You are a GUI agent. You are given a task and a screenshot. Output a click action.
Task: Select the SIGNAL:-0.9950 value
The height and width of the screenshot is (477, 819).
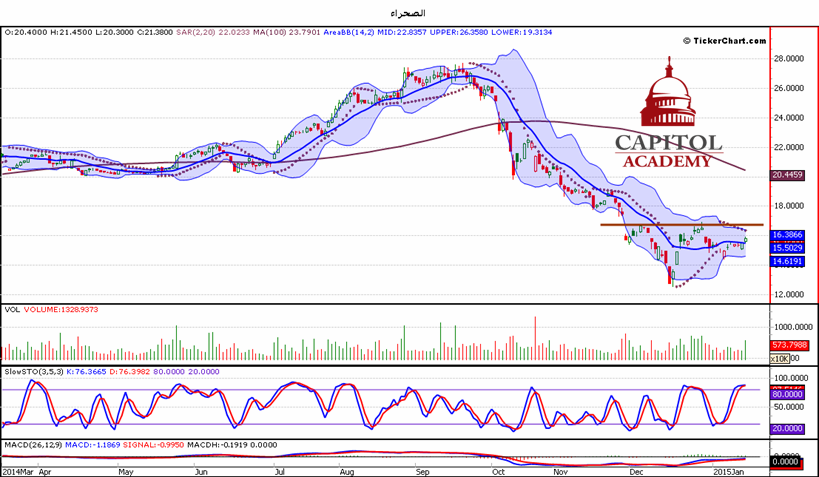pyautogui.click(x=154, y=445)
